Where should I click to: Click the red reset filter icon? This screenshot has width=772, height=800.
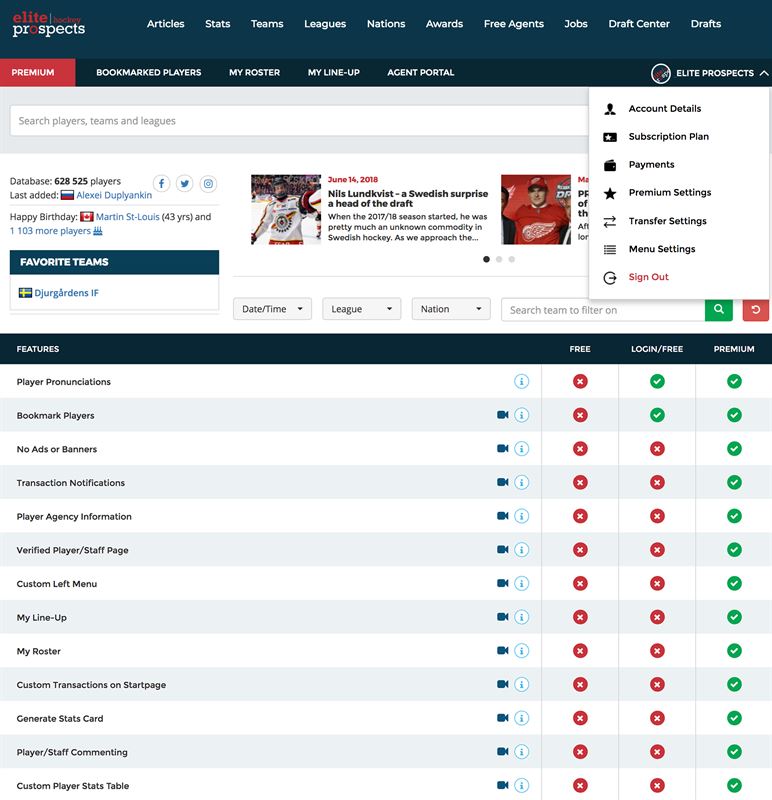tap(755, 310)
